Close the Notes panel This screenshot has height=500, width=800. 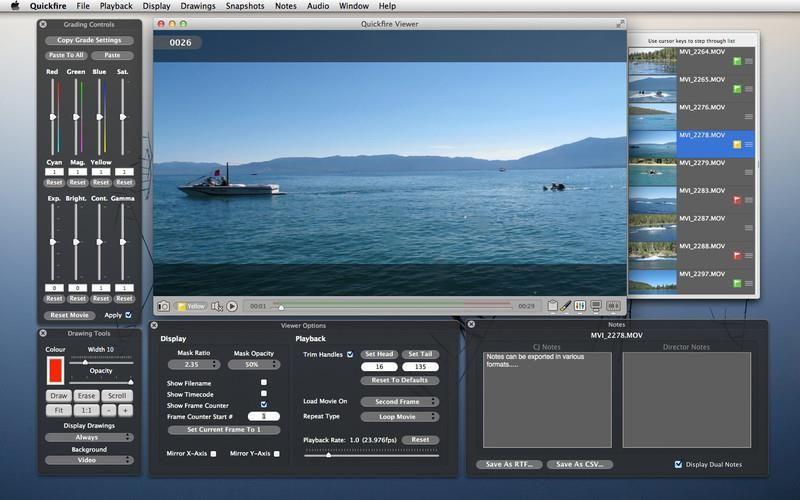coord(471,324)
